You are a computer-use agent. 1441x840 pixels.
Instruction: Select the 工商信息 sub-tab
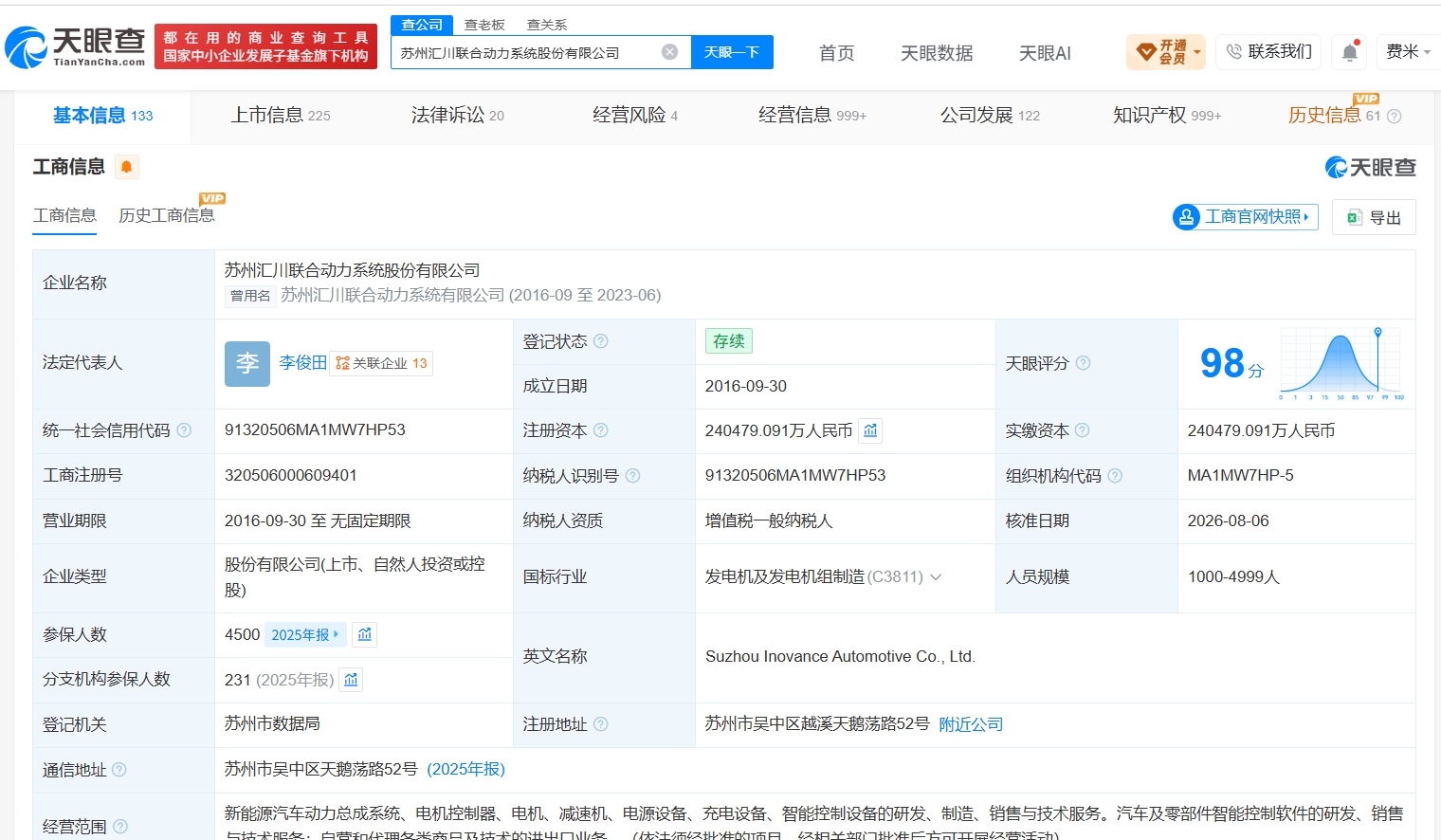(64, 216)
